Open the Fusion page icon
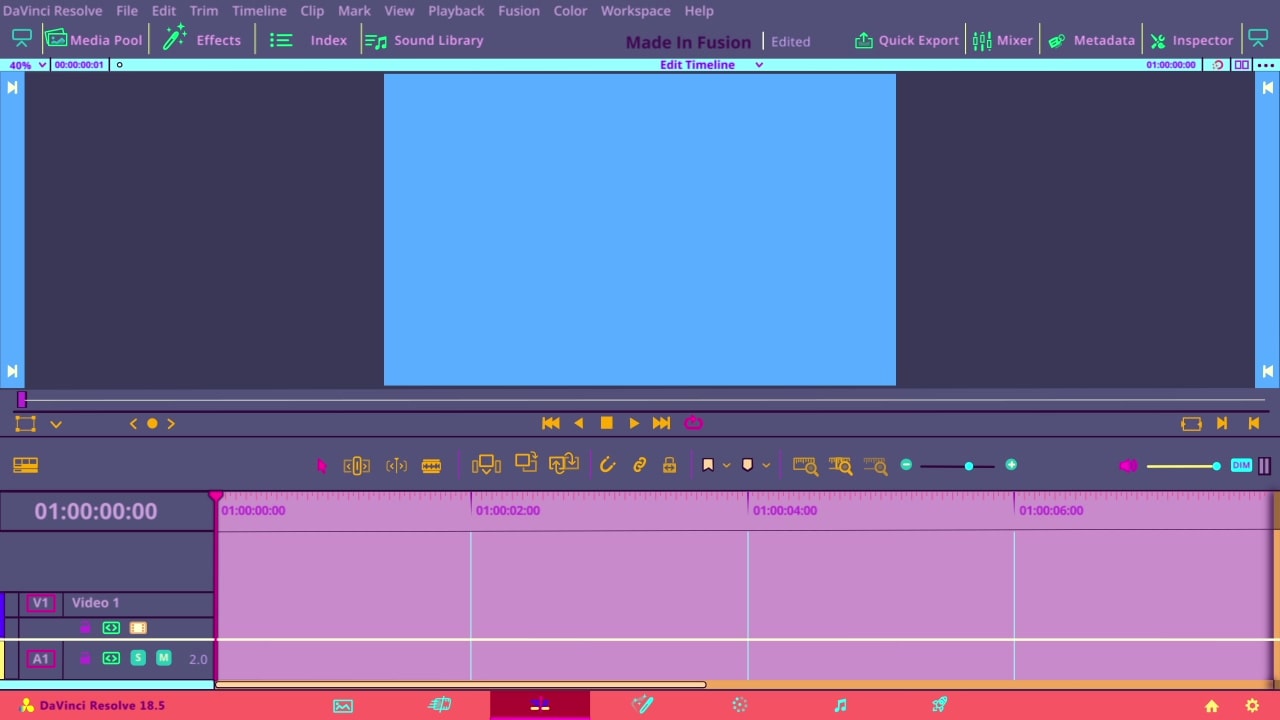The height and width of the screenshot is (720, 1280). (x=642, y=705)
